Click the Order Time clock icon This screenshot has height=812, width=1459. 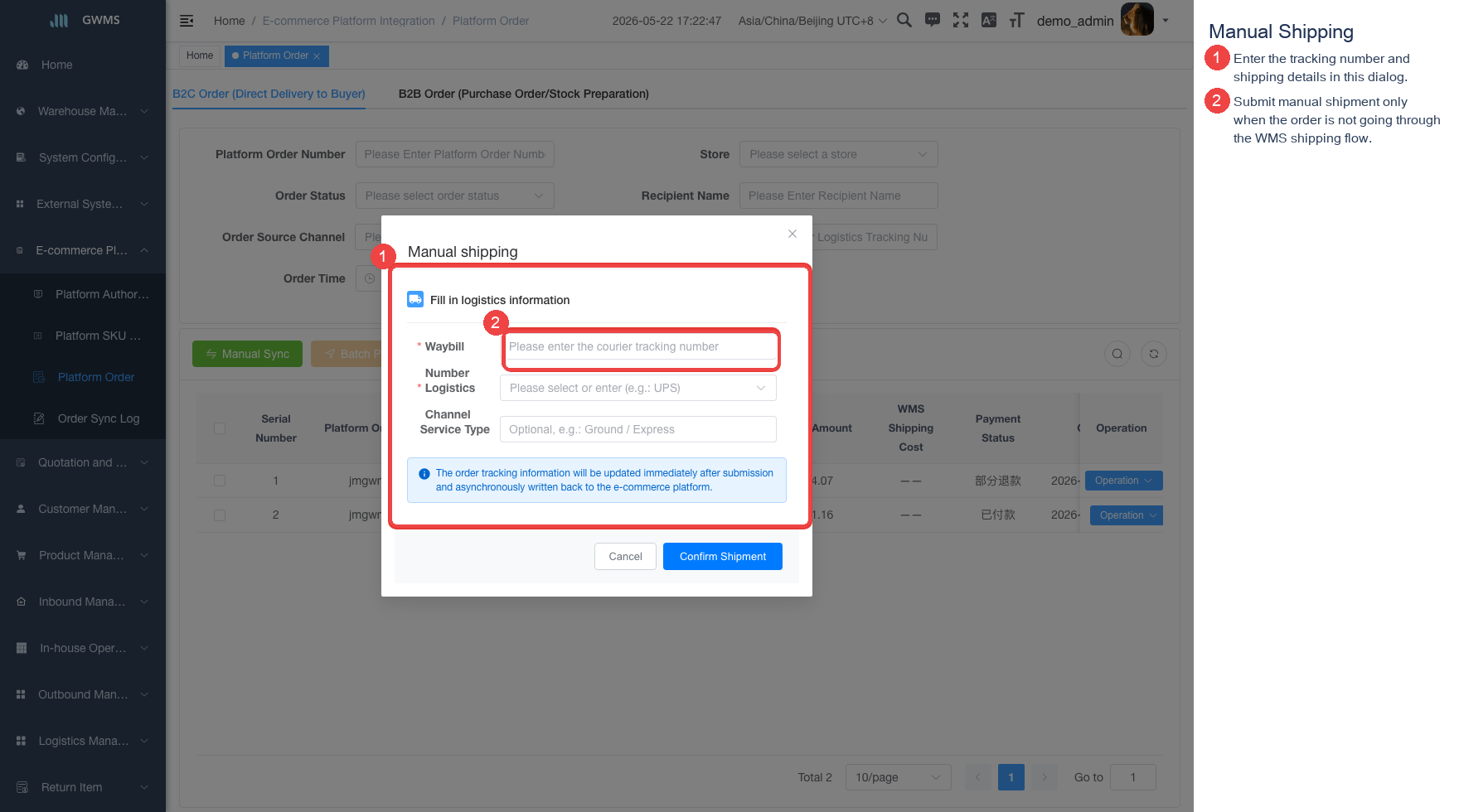370,278
